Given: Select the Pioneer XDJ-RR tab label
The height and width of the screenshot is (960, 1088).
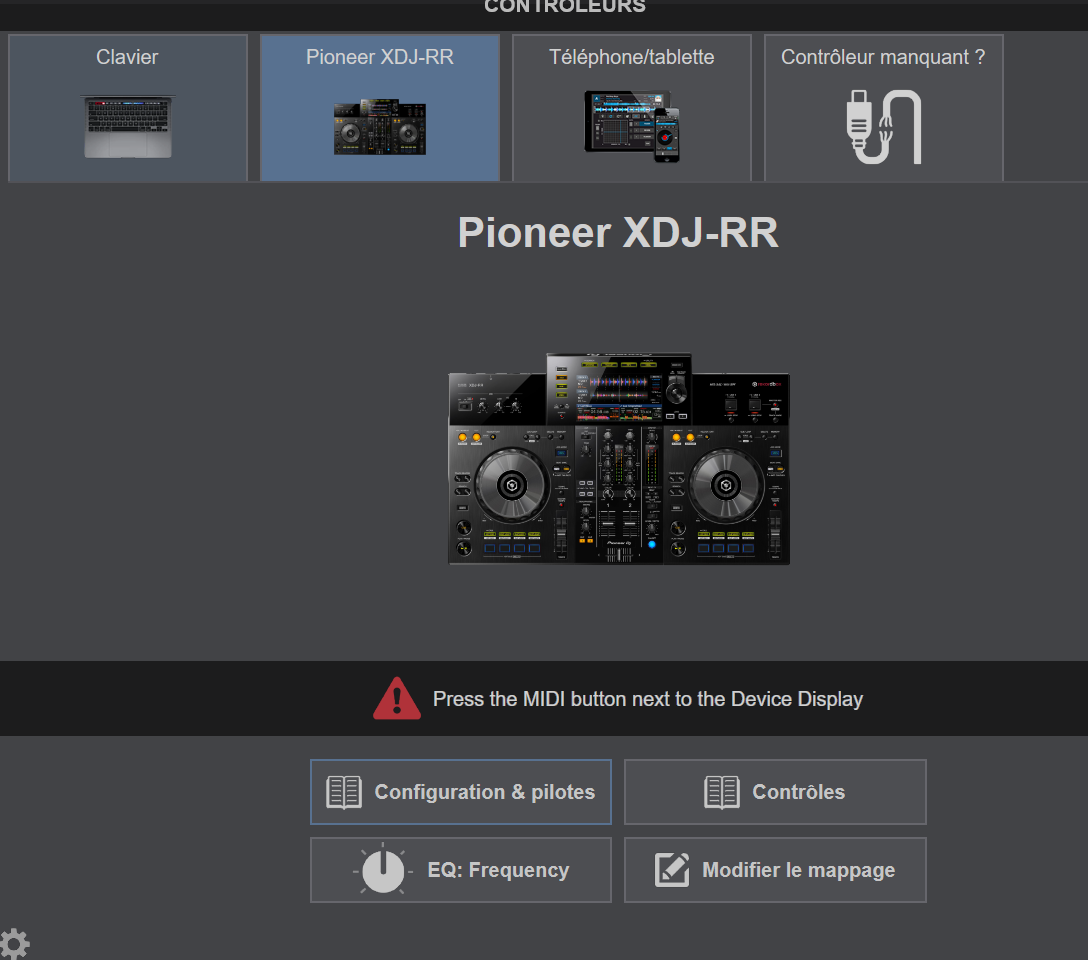Looking at the screenshot, I should 379,57.
